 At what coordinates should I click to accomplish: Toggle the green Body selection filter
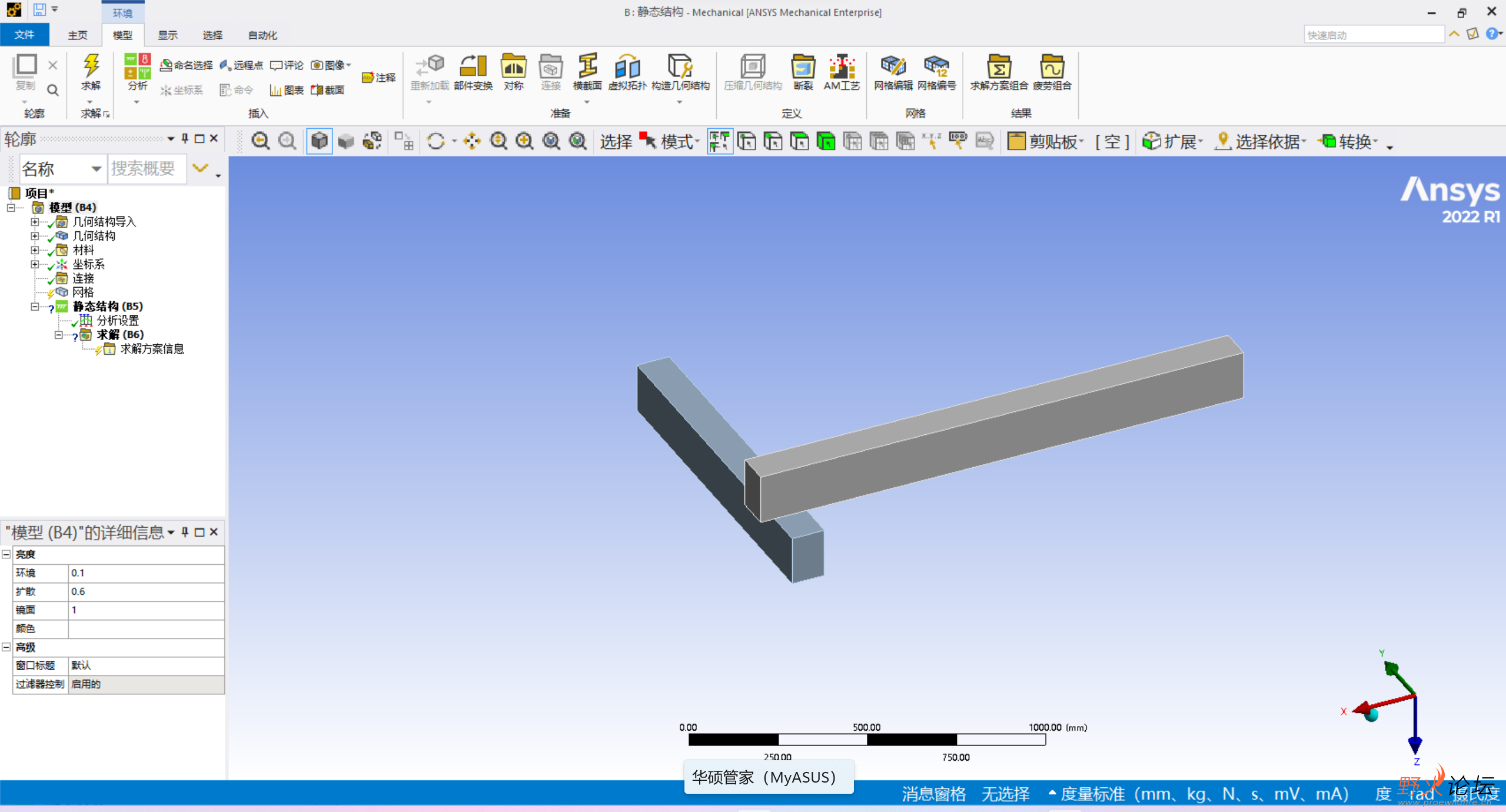[x=826, y=141]
